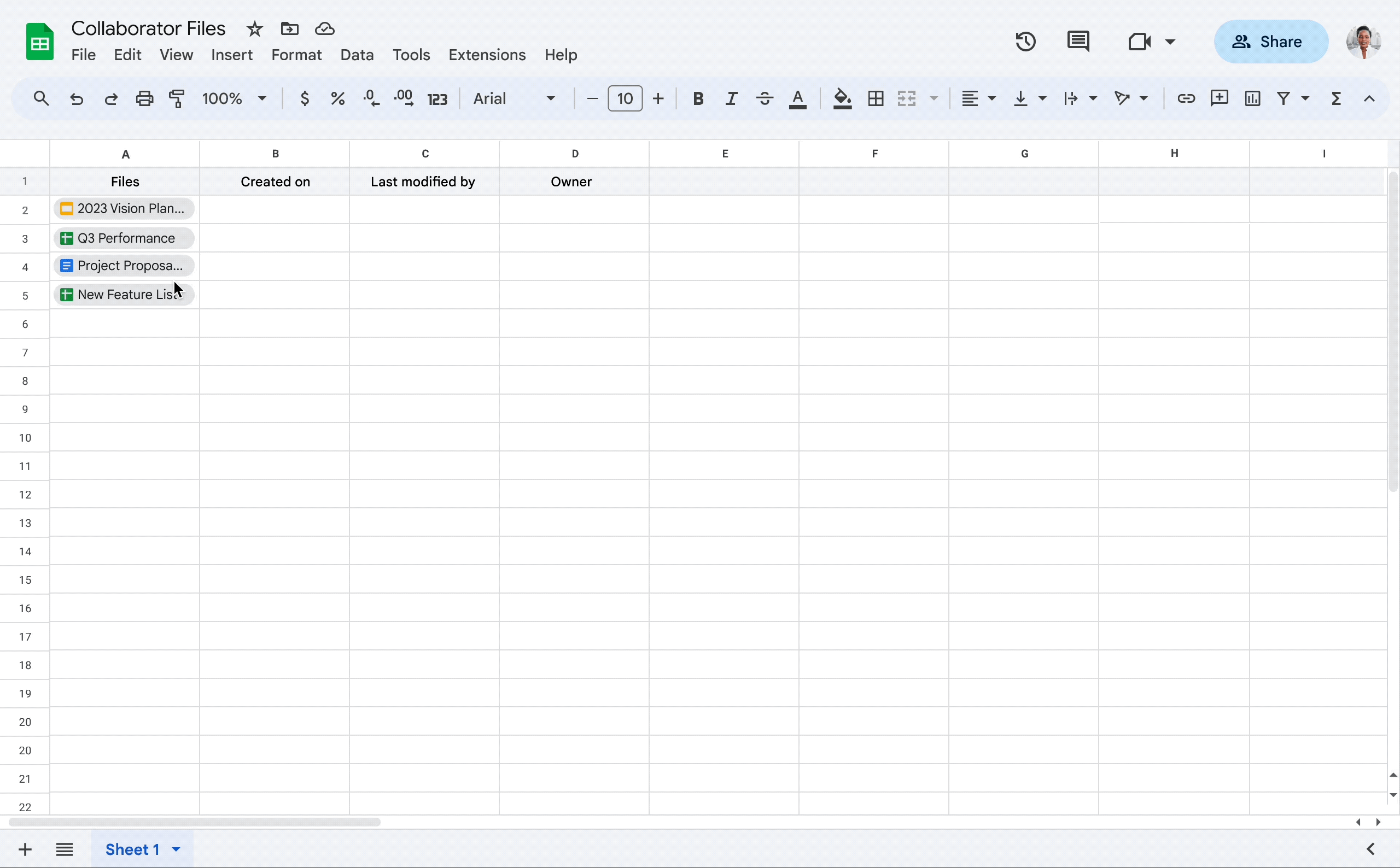This screenshot has width=1400, height=868.
Task: Expand the zoom level 100% dropdown
Action: (x=261, y=99)
